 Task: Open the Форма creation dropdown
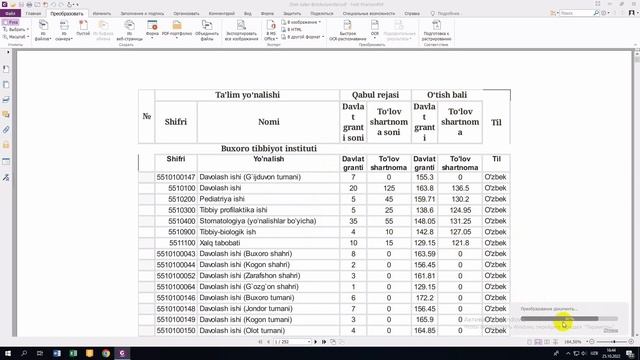tap(152, 29)
